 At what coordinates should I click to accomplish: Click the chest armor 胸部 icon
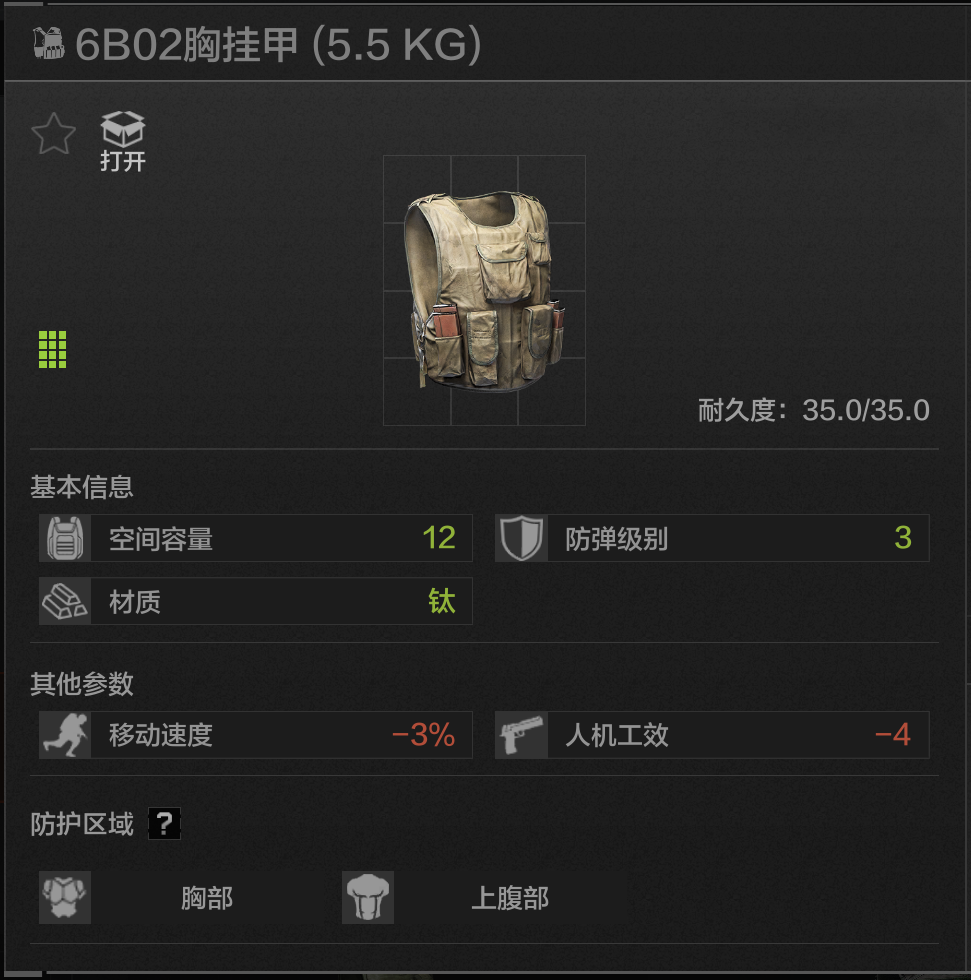click(65, 898)
